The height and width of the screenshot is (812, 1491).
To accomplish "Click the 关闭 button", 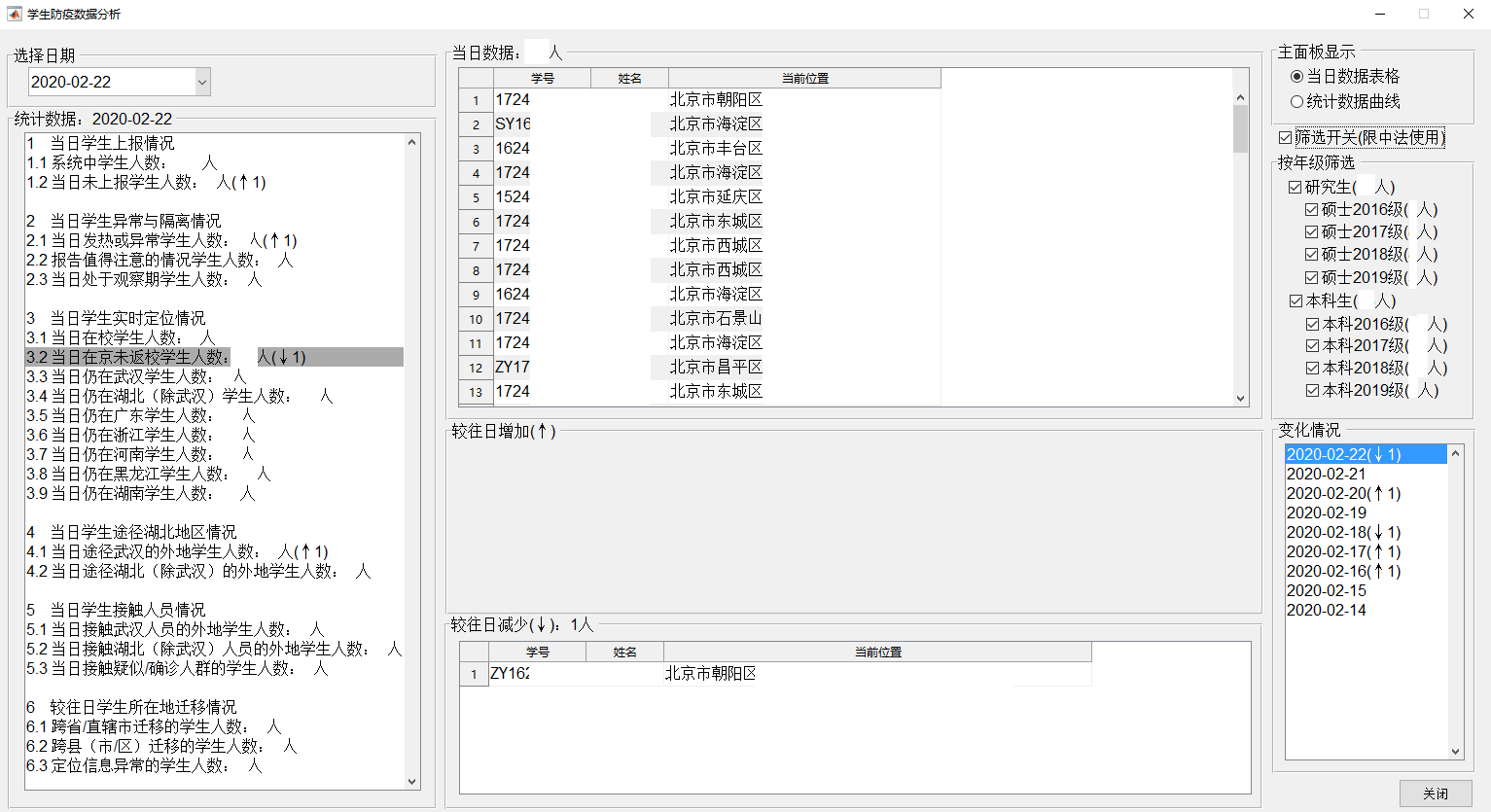I will tap(1435, 794).
